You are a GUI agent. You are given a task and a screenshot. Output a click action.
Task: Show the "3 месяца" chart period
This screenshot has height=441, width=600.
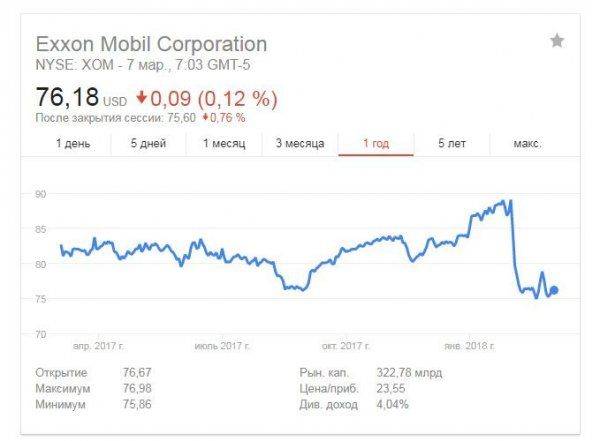(x=300, y=144)
